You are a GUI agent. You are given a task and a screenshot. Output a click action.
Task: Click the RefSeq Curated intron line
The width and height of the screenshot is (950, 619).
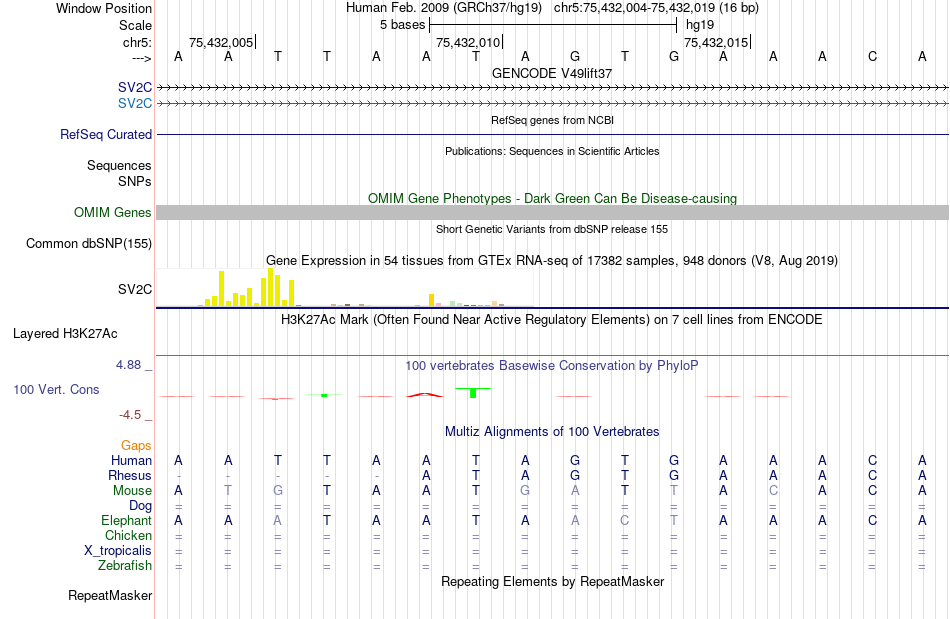pyautogui.click(x=553, y=134)
